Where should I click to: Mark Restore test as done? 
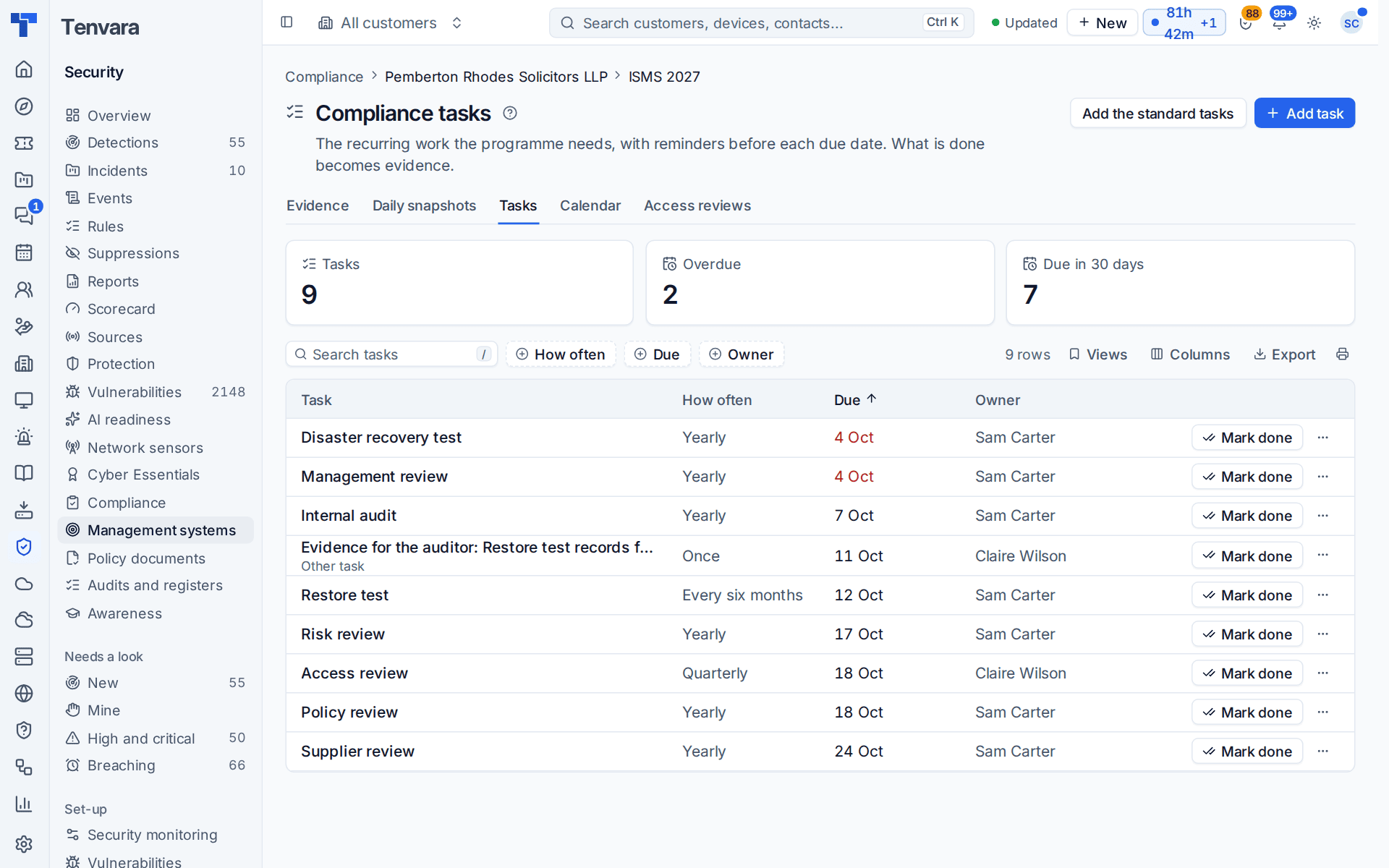(1247, 595)
